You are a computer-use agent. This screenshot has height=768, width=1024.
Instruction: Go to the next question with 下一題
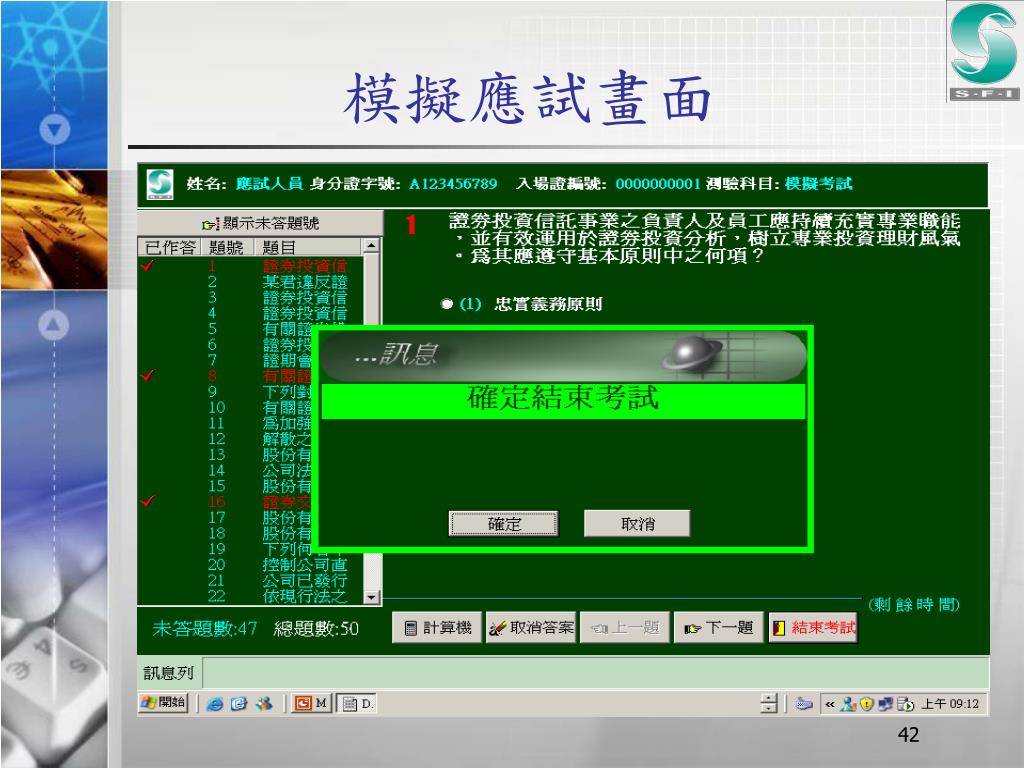[718, 628]
